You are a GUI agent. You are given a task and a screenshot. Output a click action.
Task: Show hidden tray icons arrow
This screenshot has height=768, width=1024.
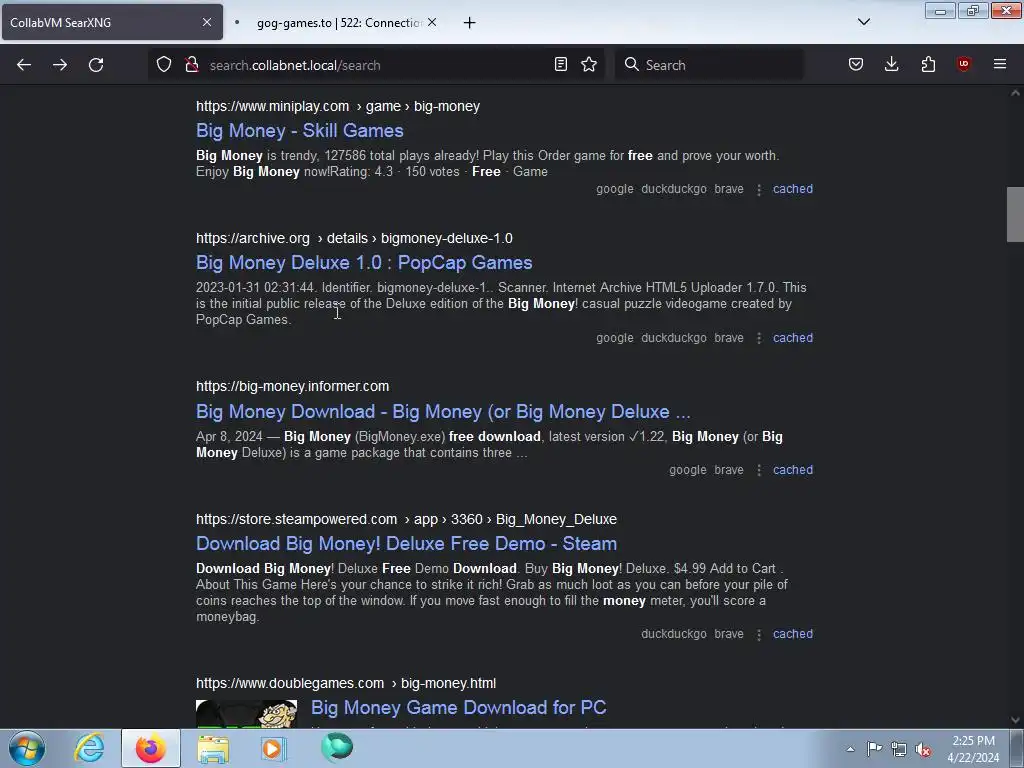tap(850, 749)
